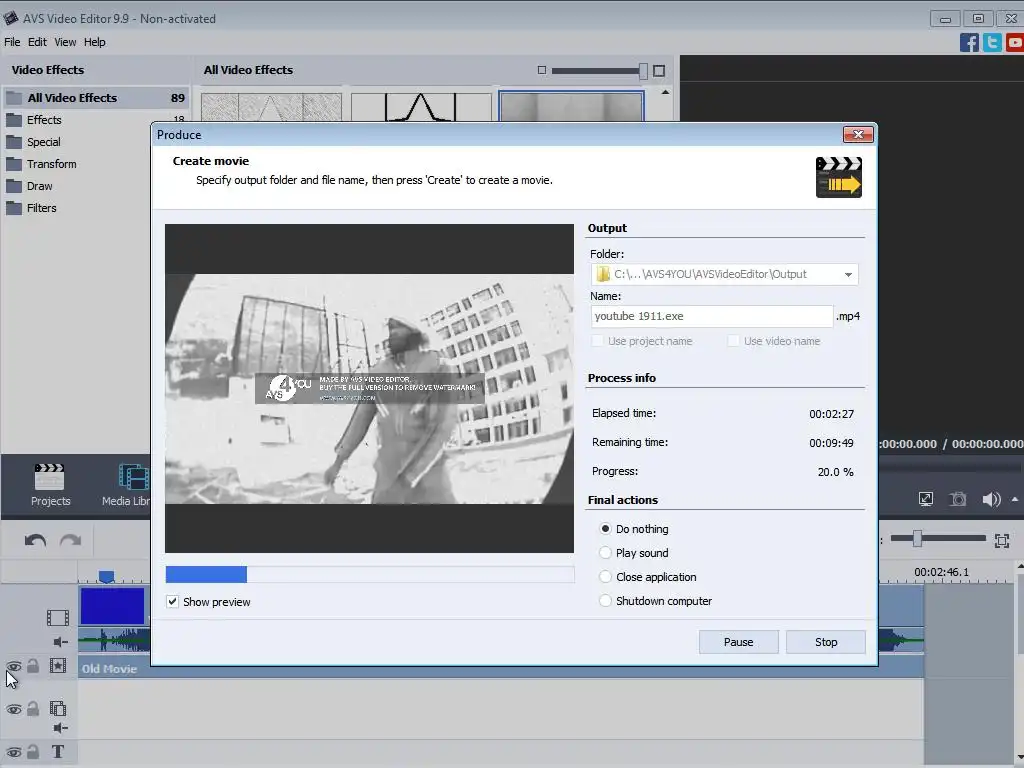Select the text track T icon

(57, 752)
